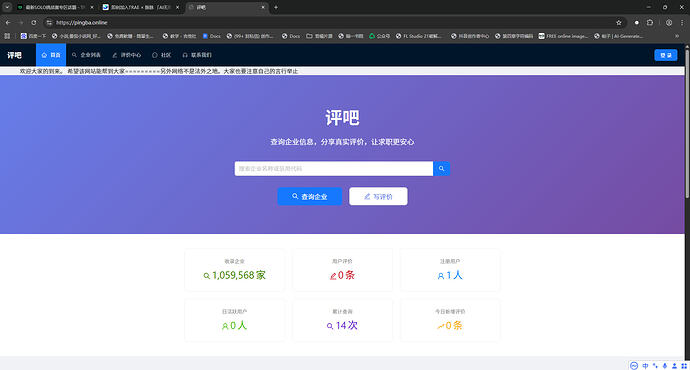Open the green triangle icon bookmark
The width and height of the screenshot is (690, 370).
pyautogui.click(x=379, y=36)
